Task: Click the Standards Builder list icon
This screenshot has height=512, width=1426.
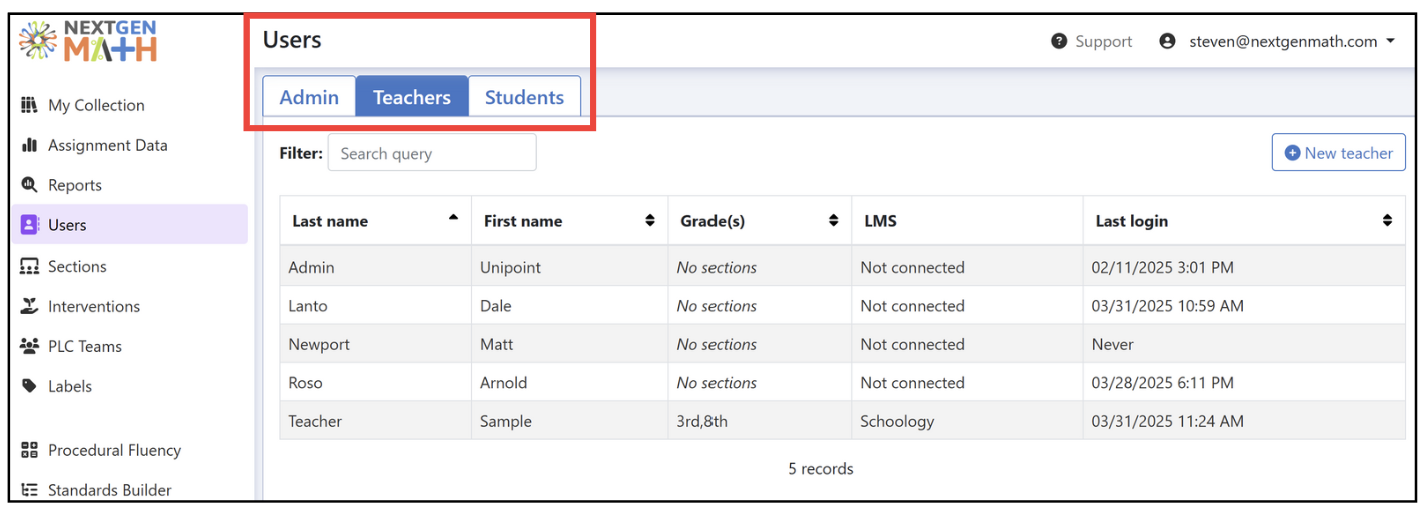Action: tap(29, 490)
